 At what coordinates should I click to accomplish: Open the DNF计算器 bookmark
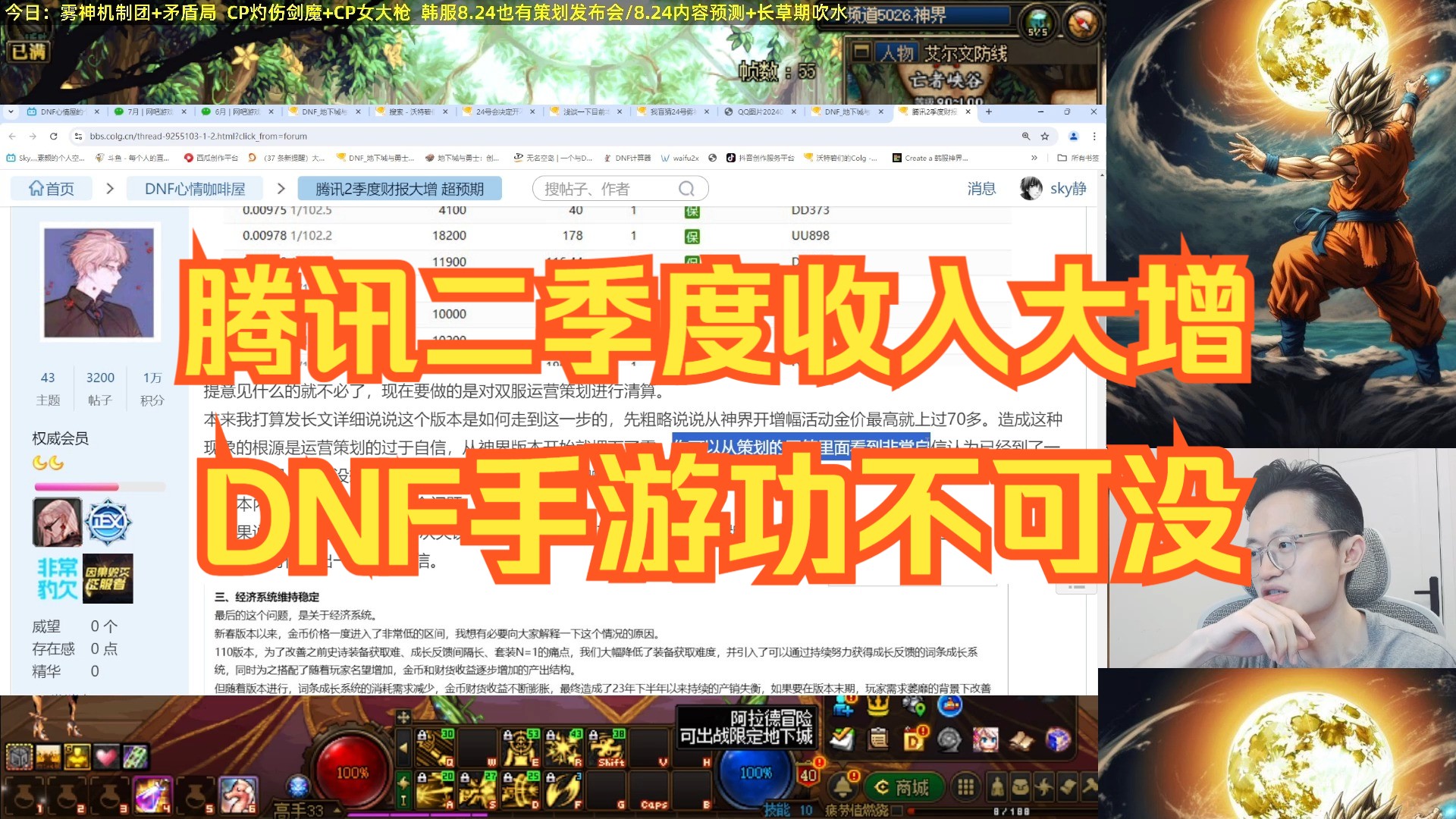(x=628, y=158)
